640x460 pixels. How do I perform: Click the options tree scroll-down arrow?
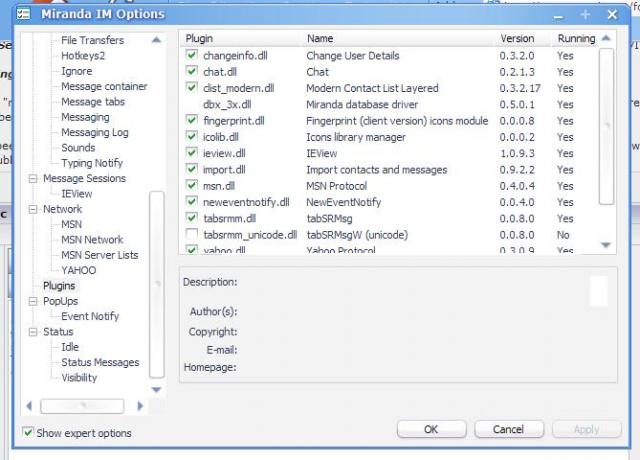pyautogui.click(x=156, y=389)
